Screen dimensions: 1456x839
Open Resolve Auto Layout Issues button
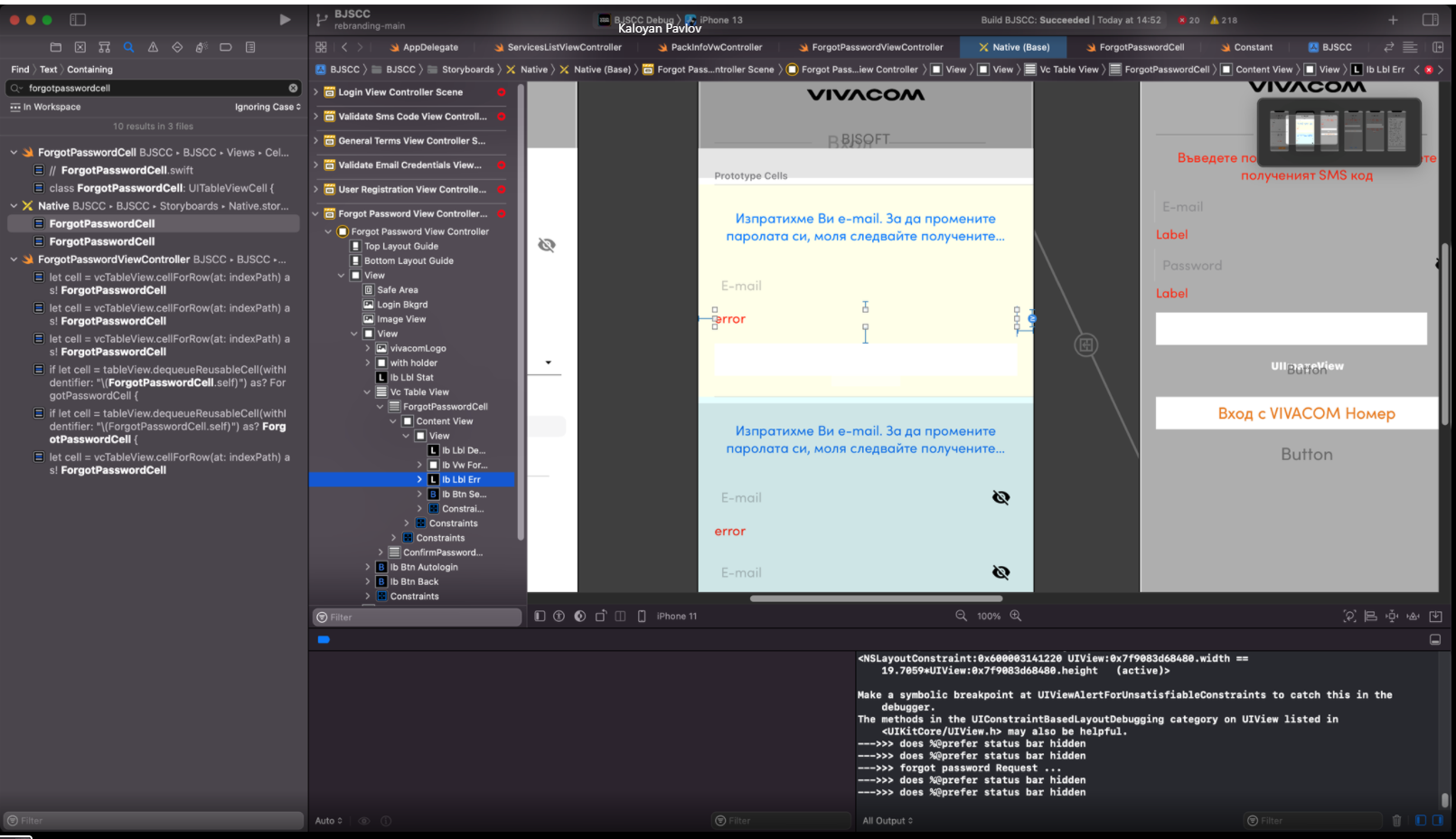(1414, 616)
